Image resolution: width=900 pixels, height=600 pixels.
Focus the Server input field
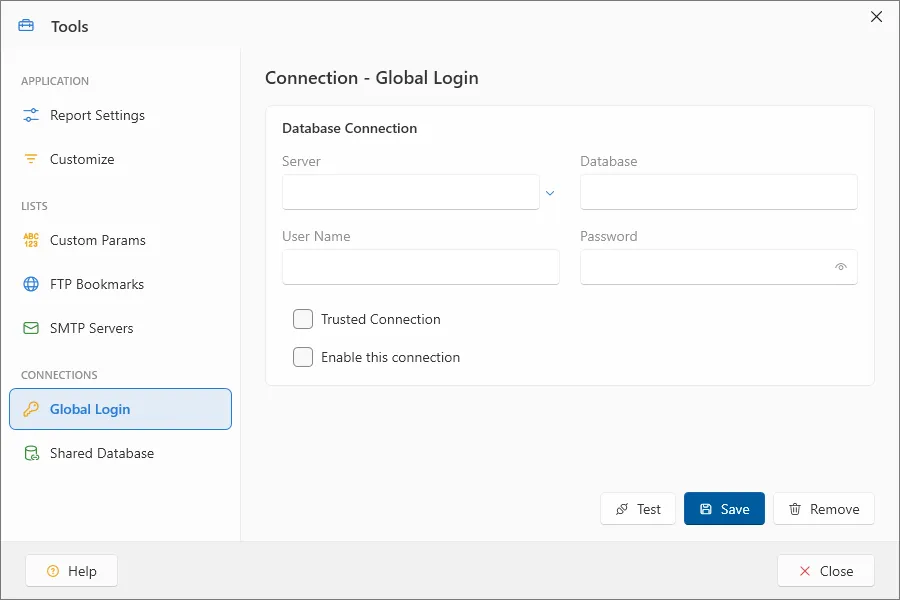tap(411, 192)
